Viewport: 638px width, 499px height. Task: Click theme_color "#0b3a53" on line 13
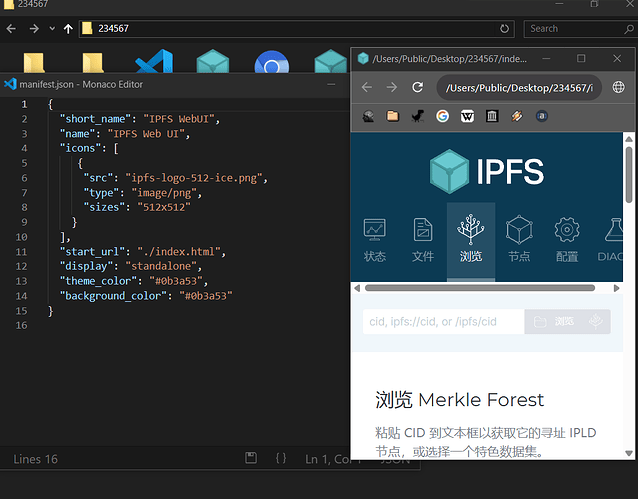pos(176,281)
